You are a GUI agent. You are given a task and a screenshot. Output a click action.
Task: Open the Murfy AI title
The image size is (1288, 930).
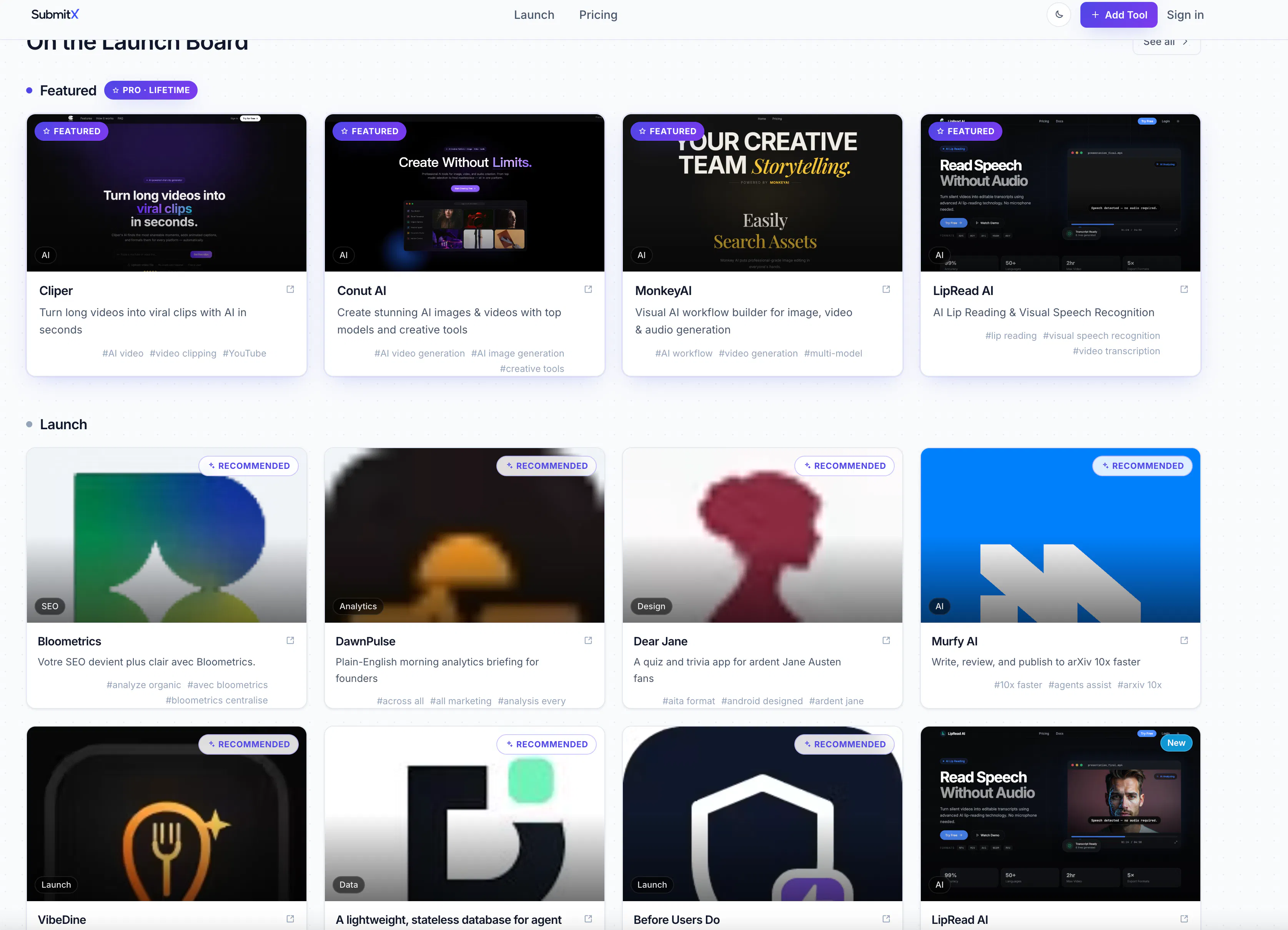[x=954, y=642]
